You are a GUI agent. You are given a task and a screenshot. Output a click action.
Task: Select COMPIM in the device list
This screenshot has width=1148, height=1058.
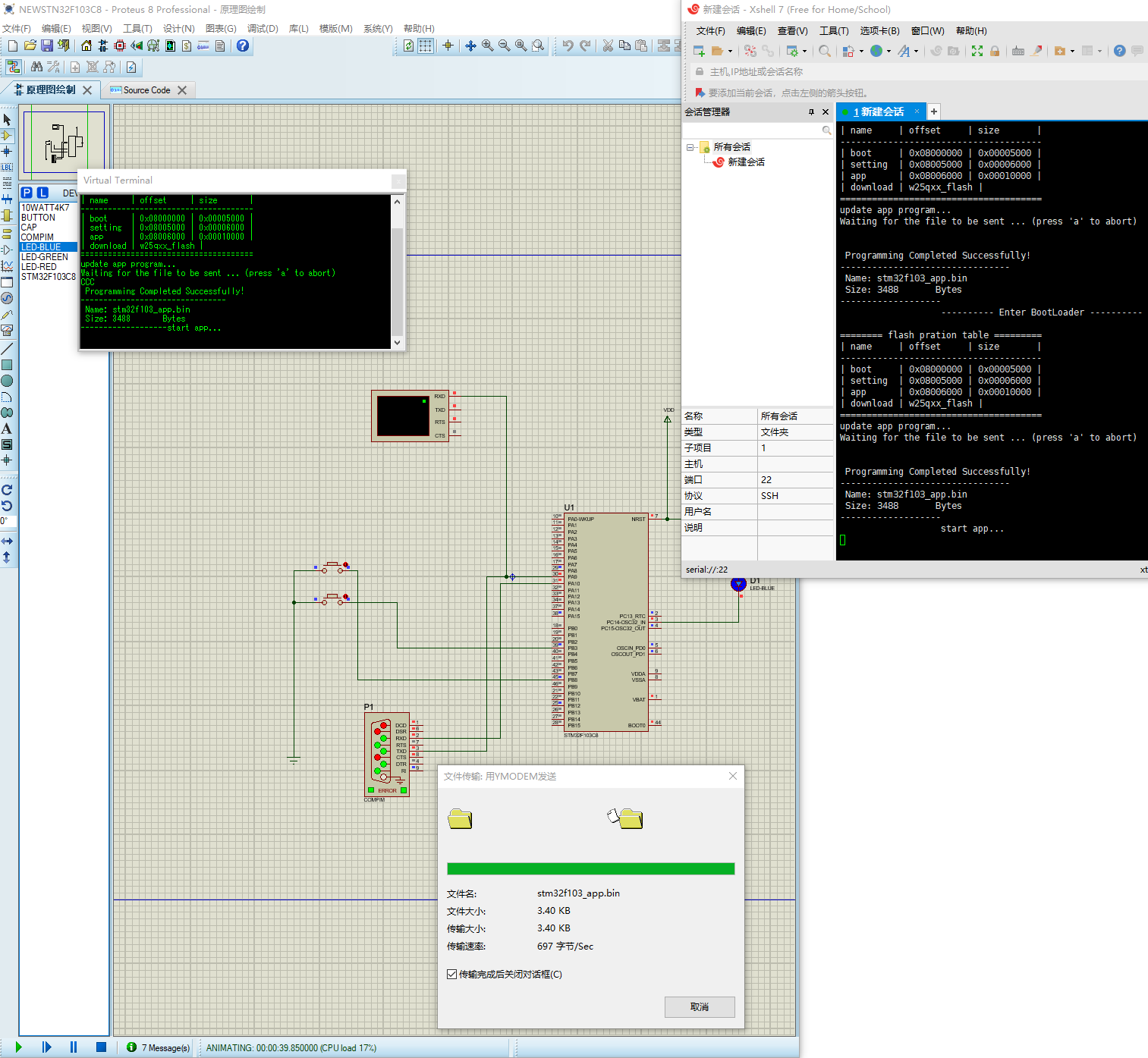pos(37,237)
